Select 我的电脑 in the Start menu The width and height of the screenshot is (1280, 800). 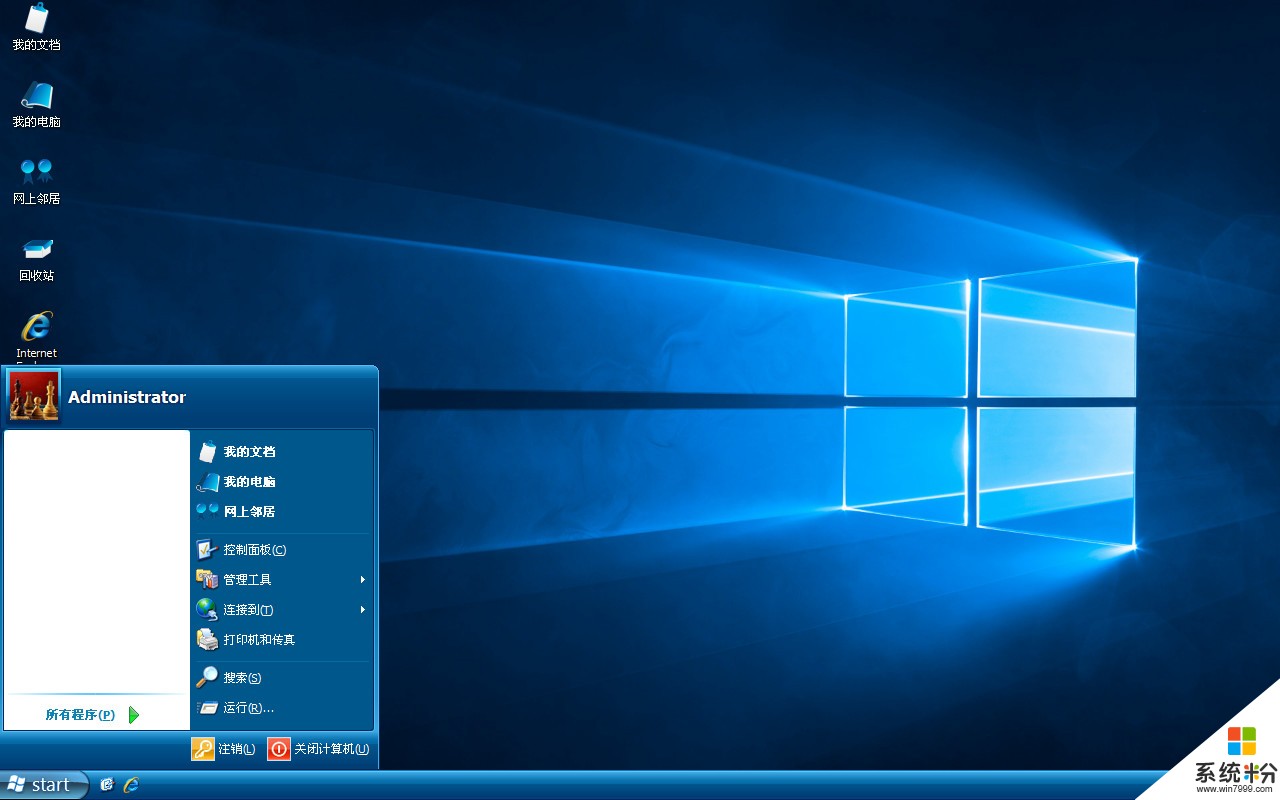249,482
